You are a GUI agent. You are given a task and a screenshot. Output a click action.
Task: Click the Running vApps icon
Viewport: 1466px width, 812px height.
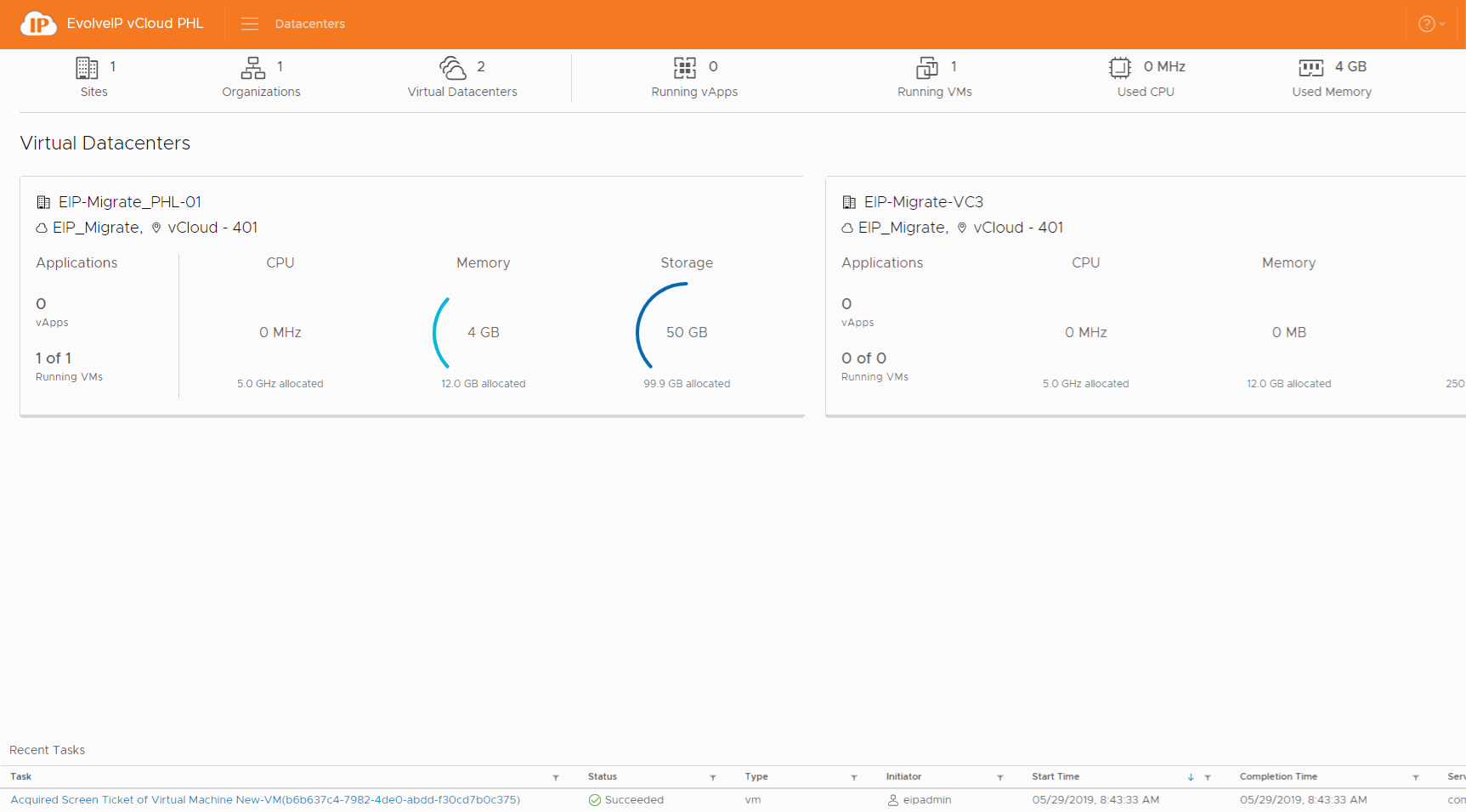pos(685,67)
